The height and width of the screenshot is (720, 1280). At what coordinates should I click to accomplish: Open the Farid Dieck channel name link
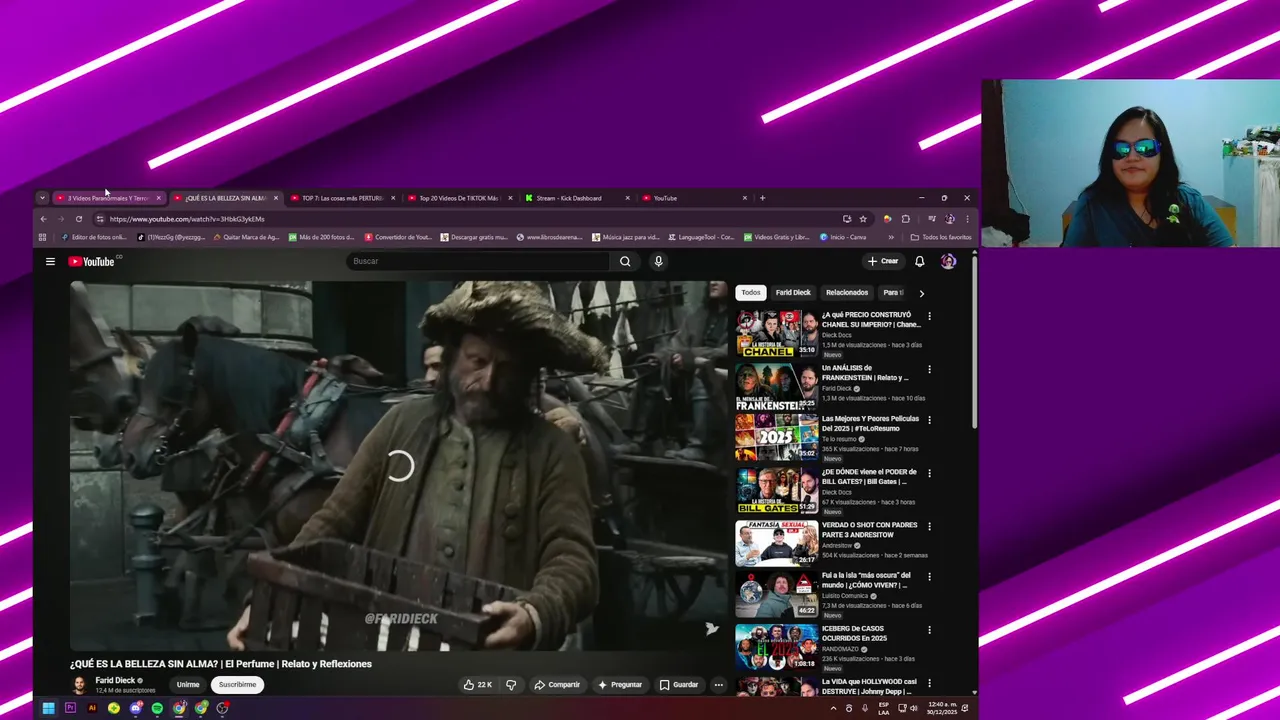click(115, 680)
